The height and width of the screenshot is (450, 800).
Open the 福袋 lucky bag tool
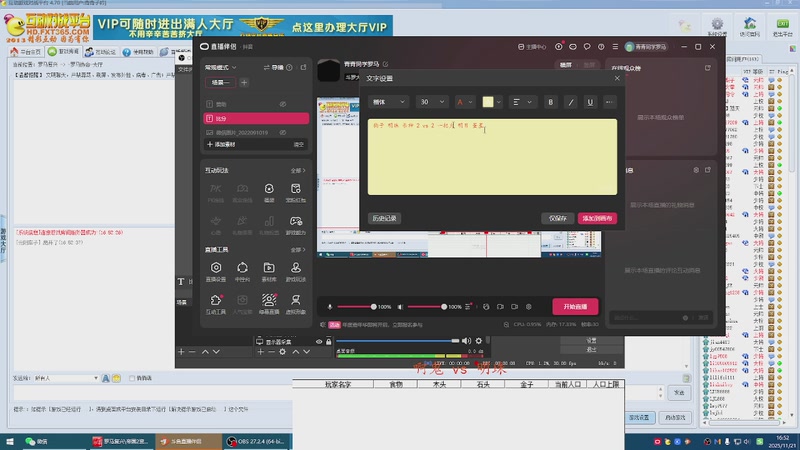269,193
